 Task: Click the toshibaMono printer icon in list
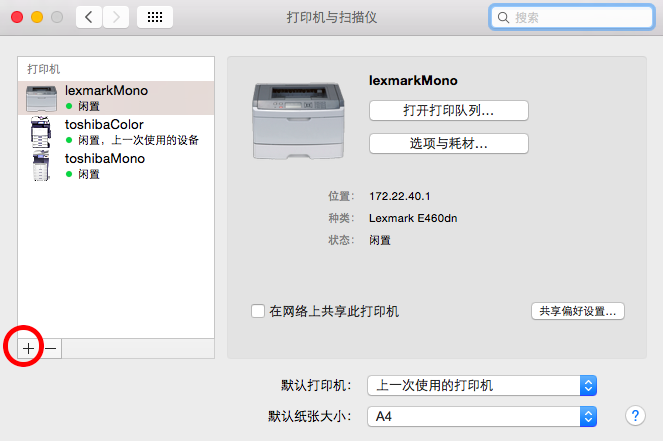click(42, 166)
